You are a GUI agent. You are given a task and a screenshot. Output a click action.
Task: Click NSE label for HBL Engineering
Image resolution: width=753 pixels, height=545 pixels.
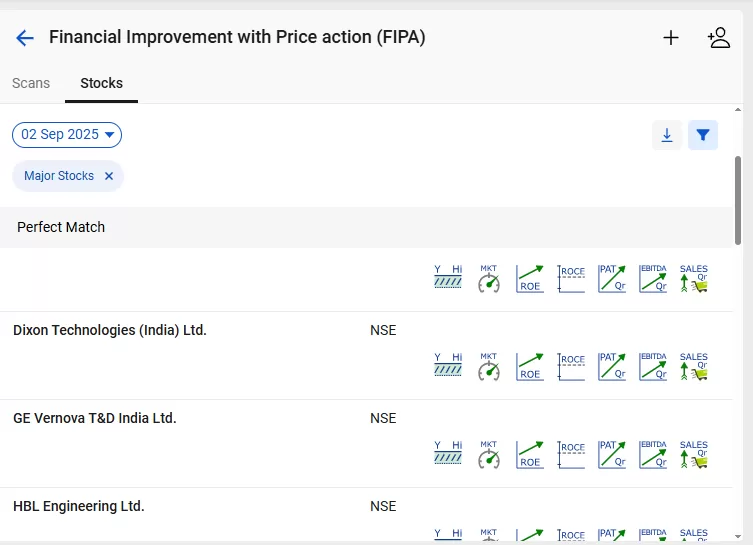click(383, 506)
